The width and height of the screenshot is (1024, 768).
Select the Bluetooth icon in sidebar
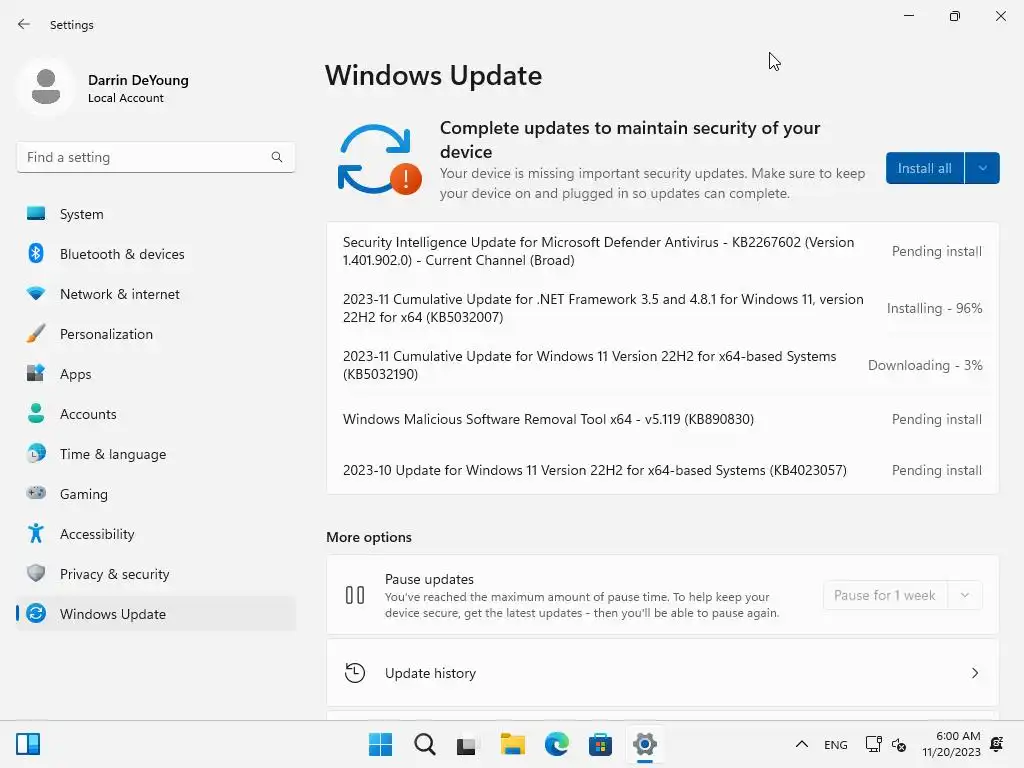pyautogui.click(x=36, y=253)
